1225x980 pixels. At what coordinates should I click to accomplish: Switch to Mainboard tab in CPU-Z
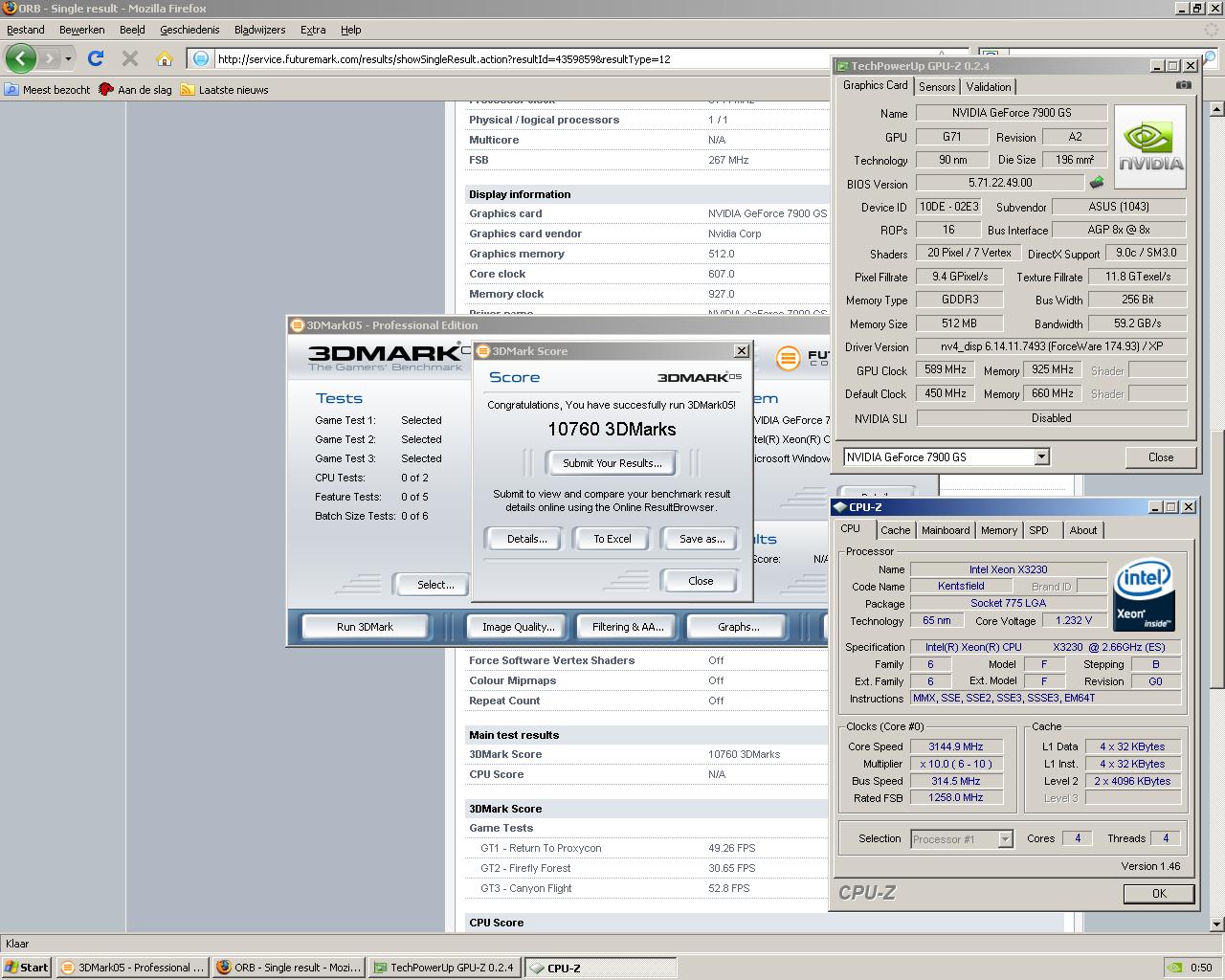pos(946,530)
